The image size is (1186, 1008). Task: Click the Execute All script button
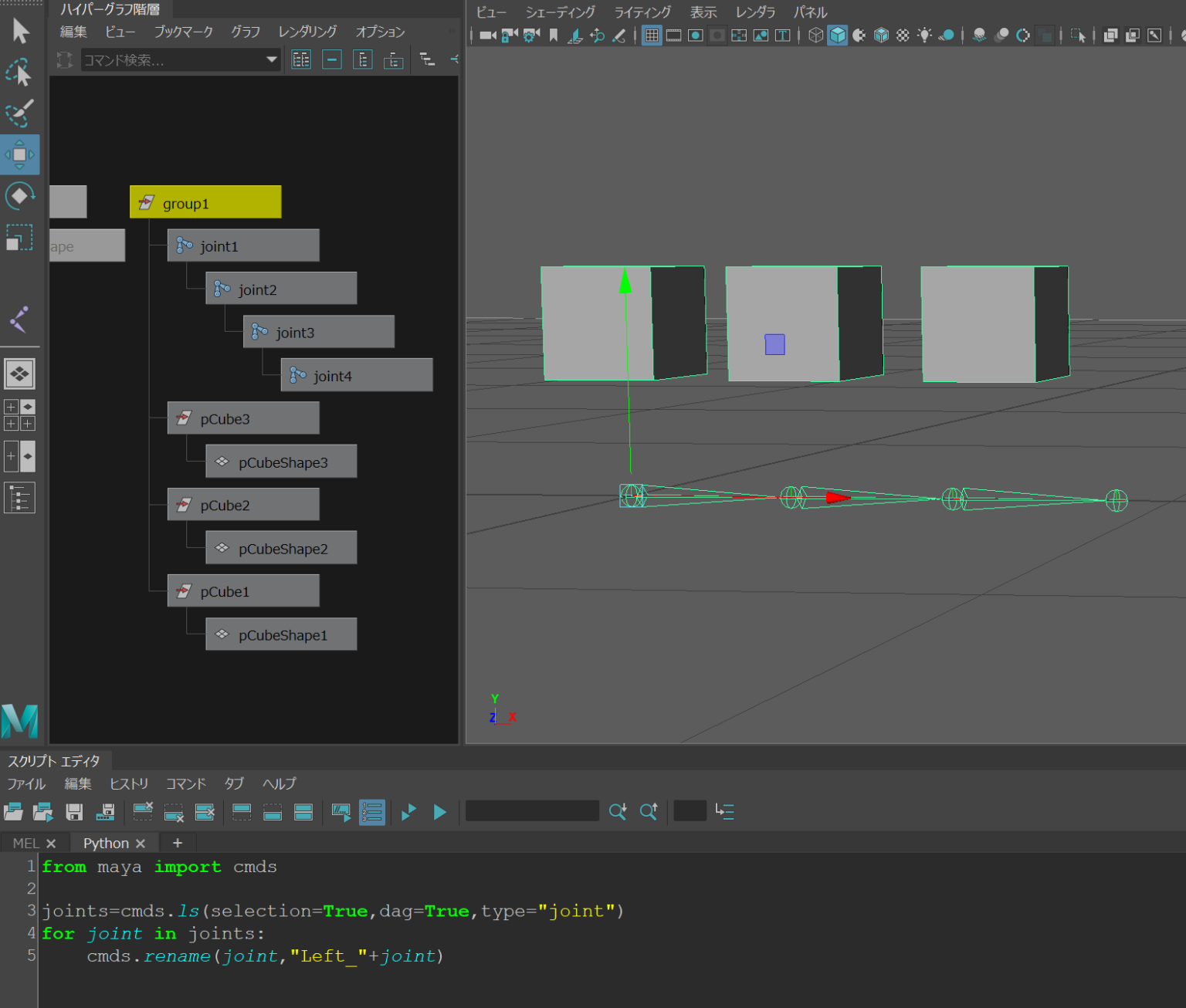pyautogui.click(x=408, y=812)
